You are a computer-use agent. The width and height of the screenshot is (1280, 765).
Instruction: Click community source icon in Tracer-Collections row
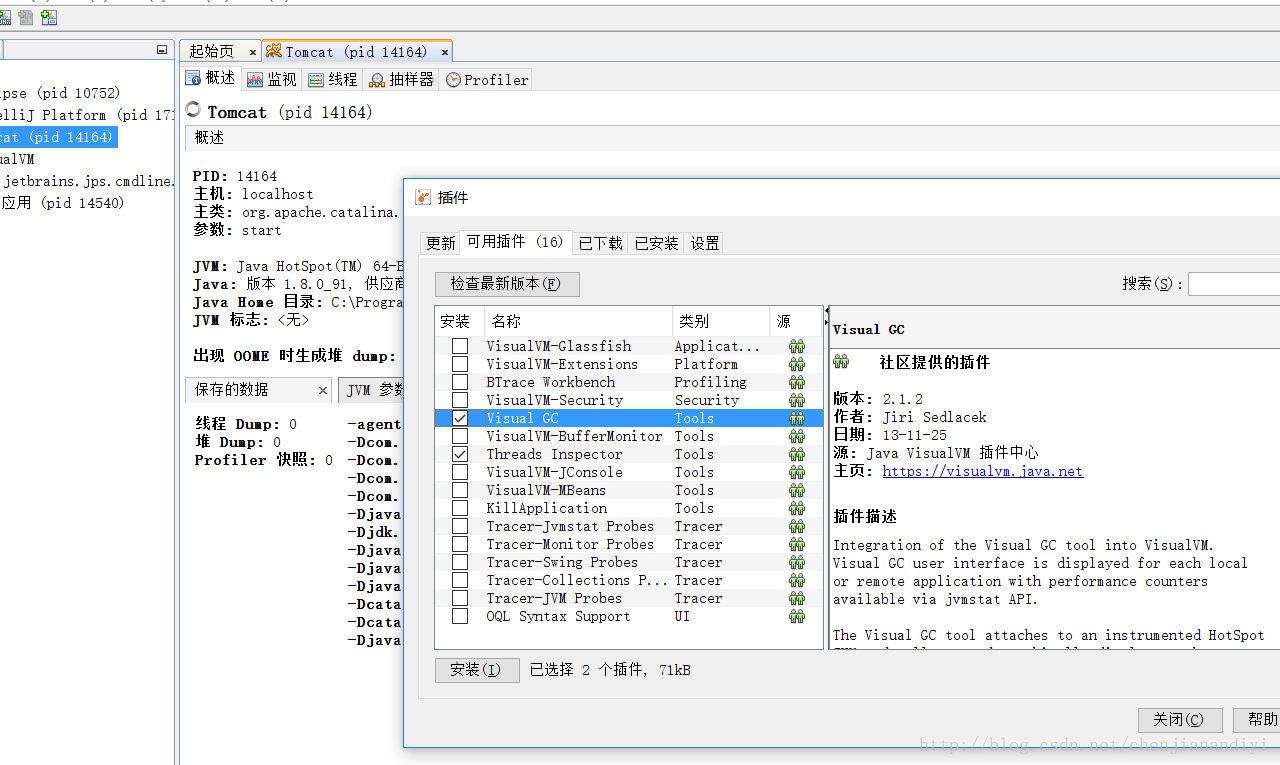[x=796, y=580]
